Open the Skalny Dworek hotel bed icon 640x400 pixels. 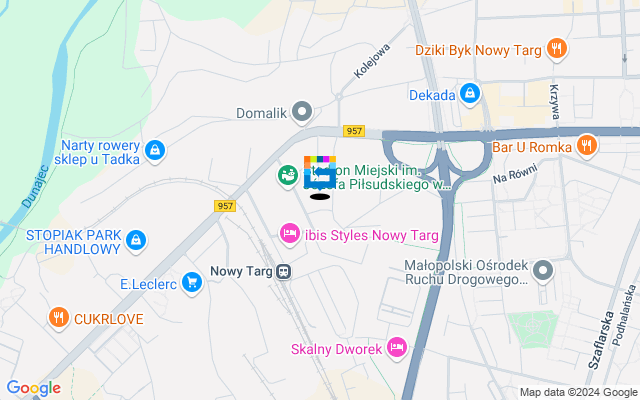[x=397, y=348]
